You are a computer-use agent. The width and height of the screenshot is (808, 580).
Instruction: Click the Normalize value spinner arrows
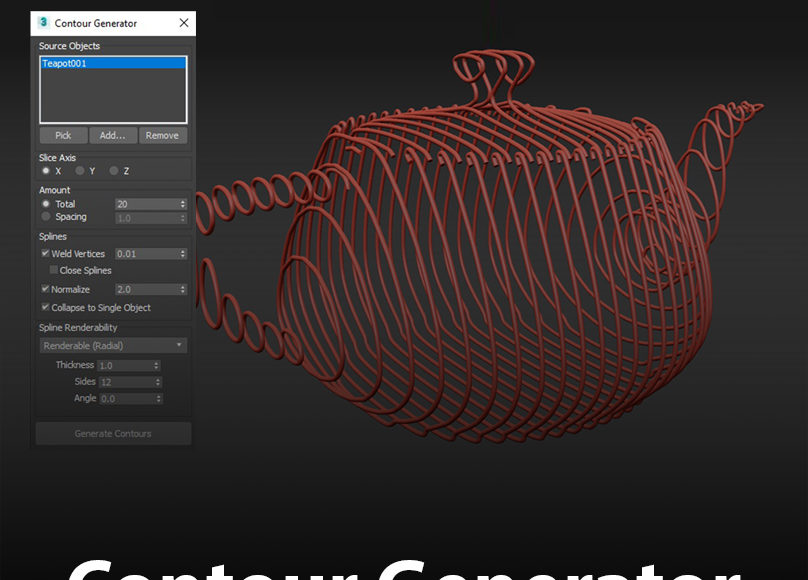(183, 290)
